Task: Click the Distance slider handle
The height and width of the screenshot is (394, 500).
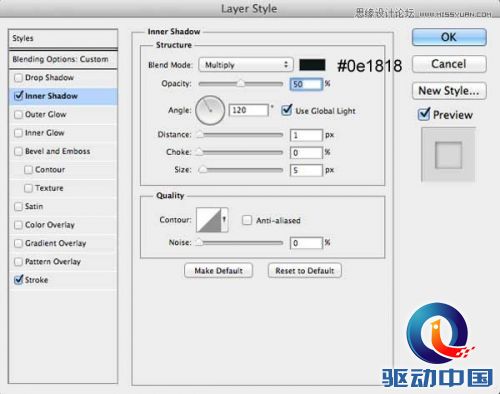Action: click(199, 134)
